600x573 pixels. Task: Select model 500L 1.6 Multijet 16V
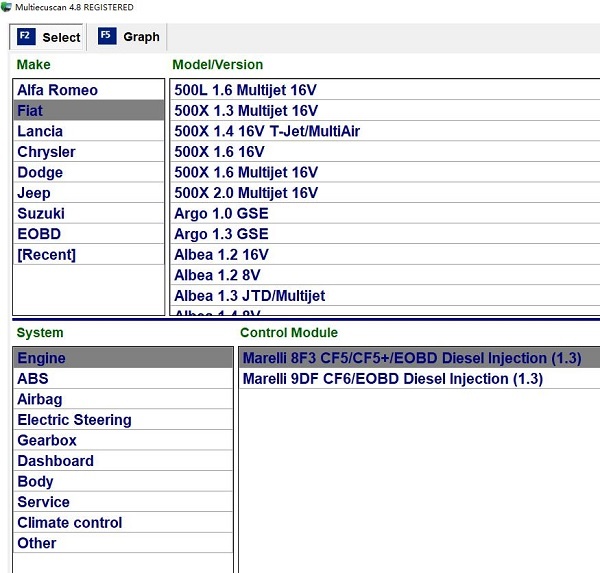(246, 90)
